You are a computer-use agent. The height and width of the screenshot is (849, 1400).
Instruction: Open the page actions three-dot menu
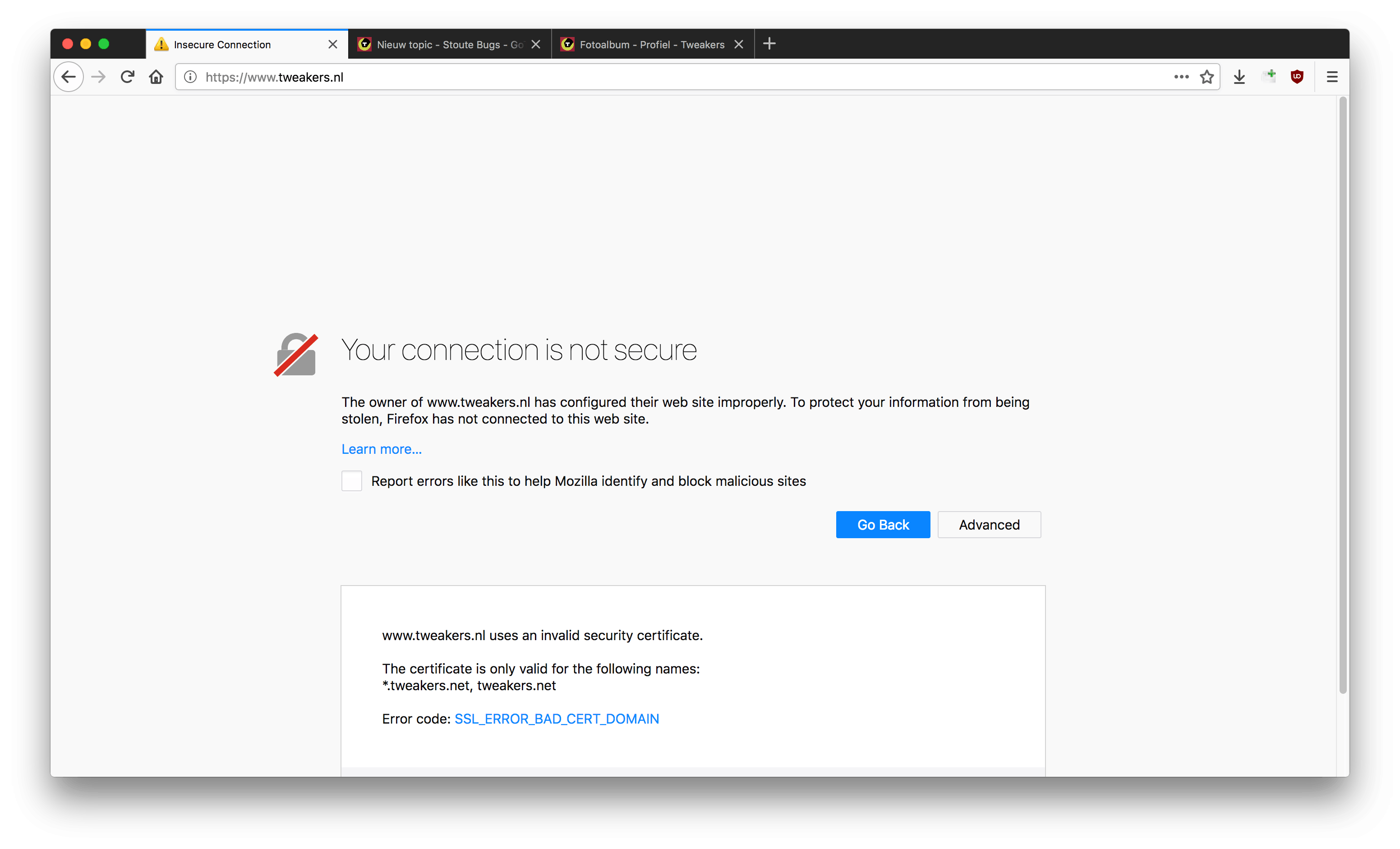[1181, 77]
